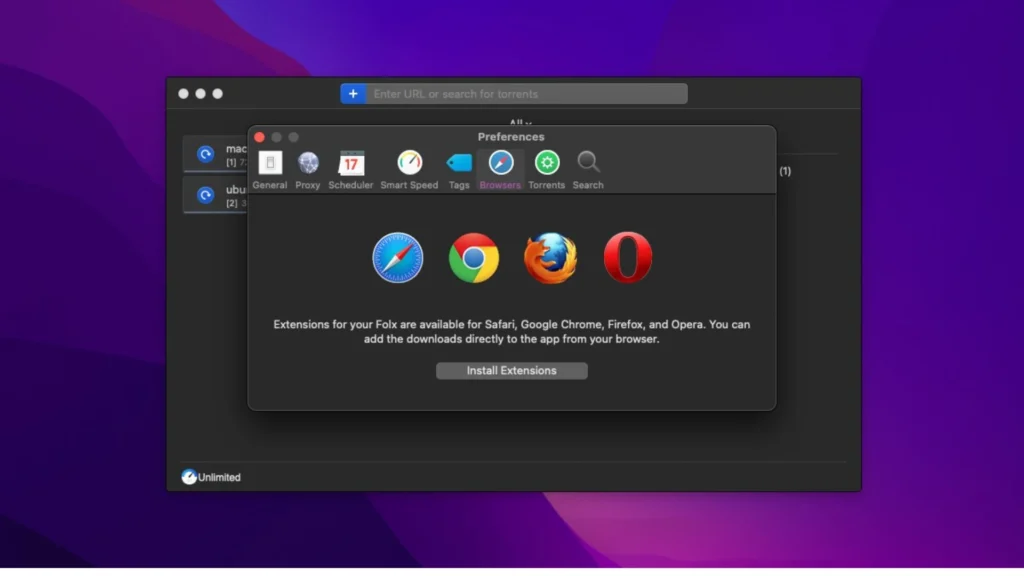Resume the mac torrent download
The width and height of the screenshot is (1024, 576).
coord(207,153)
